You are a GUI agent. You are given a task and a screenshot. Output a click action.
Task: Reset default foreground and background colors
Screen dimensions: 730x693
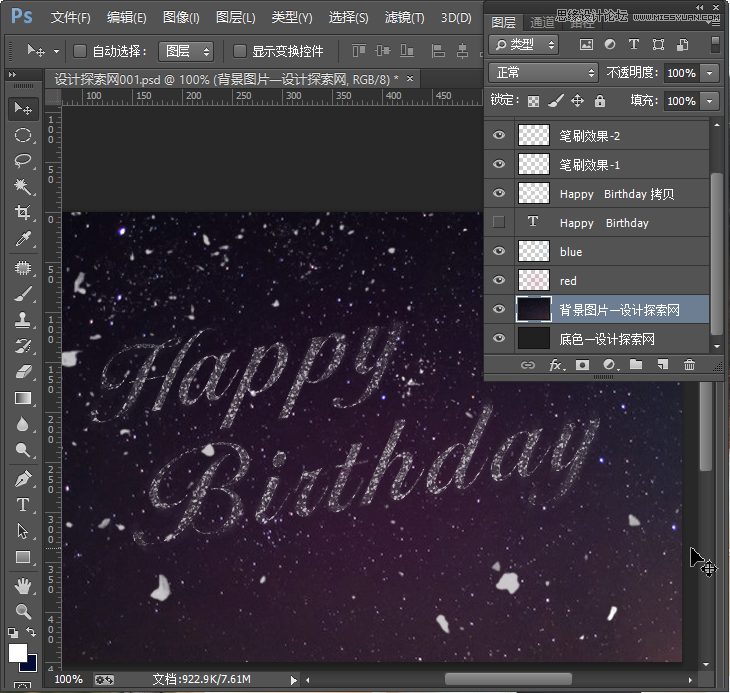click(x=13, y=632)
